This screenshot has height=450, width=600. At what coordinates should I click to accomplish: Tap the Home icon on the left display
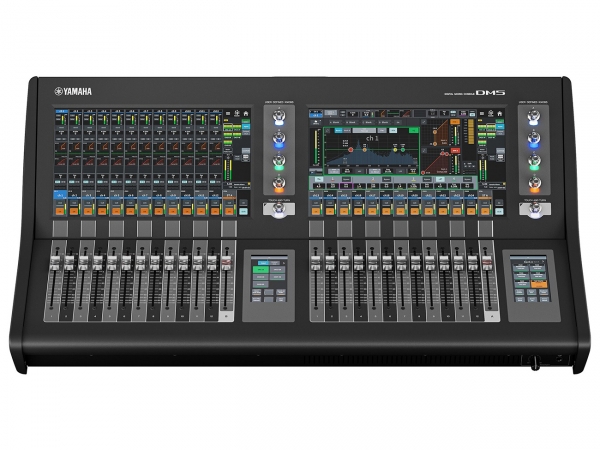click(246, 113)
